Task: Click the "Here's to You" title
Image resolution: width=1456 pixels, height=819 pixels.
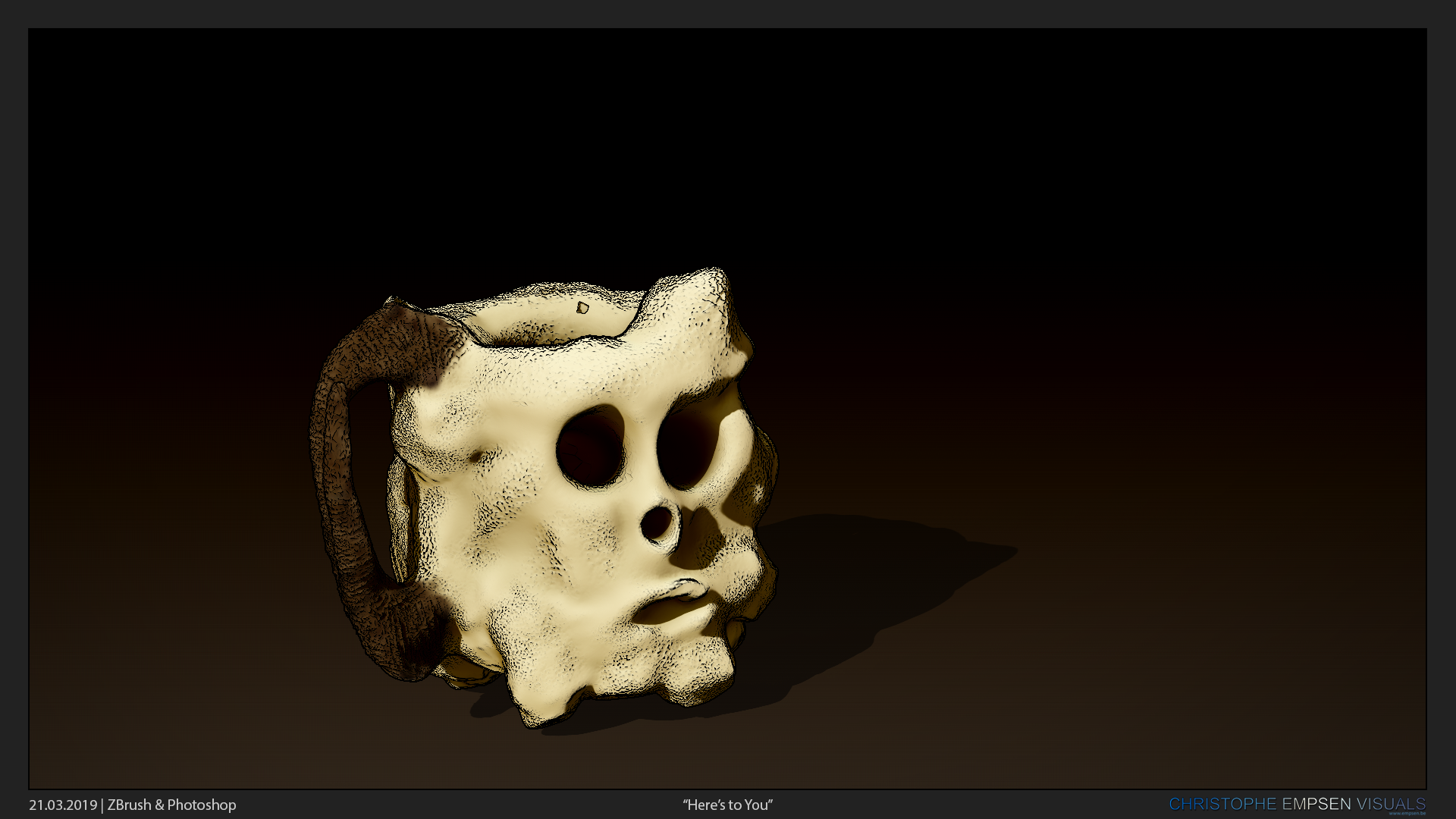Action: click(727, 805)
